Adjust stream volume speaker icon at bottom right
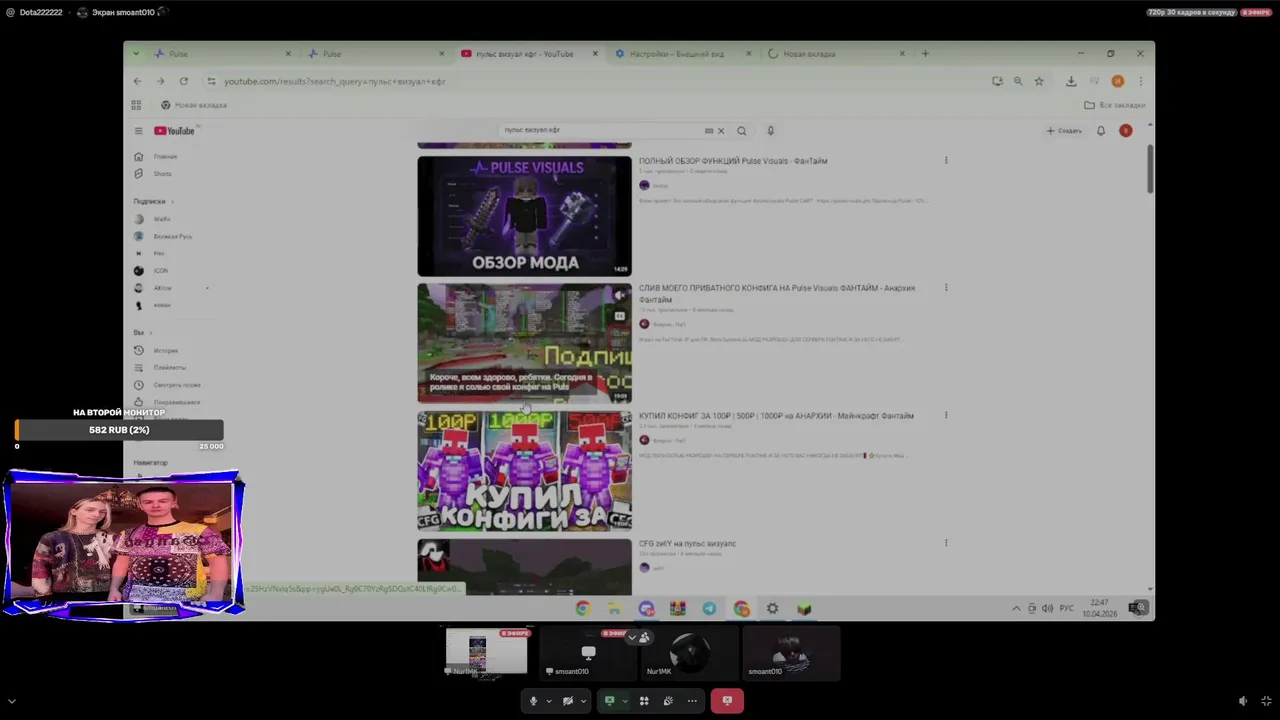1280x720 pixels. pos(1243,701)
